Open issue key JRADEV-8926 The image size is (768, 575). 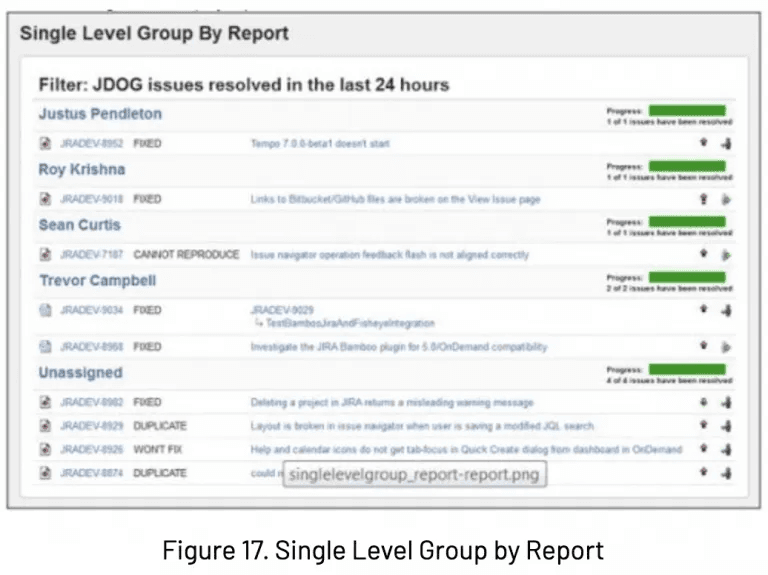(x=91, y=449)
